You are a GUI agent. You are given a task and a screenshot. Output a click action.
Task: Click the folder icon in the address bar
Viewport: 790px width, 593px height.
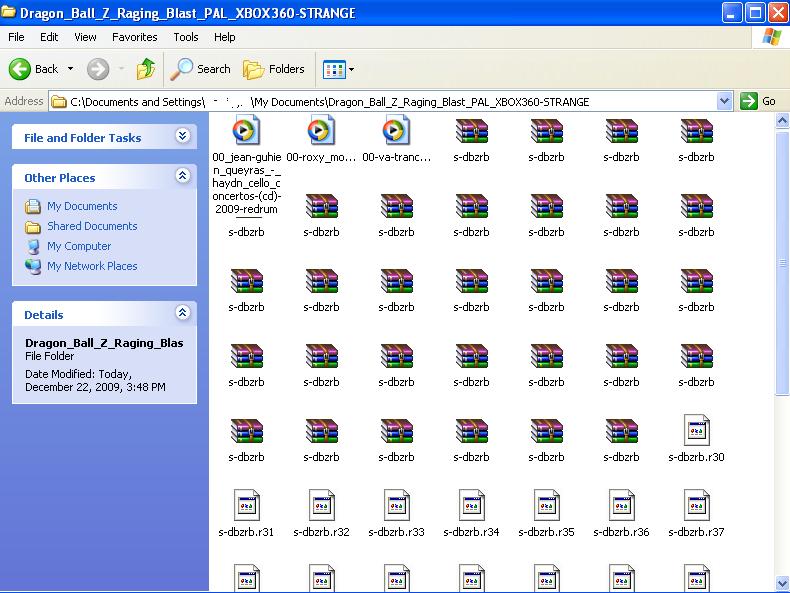coord(59,102)
